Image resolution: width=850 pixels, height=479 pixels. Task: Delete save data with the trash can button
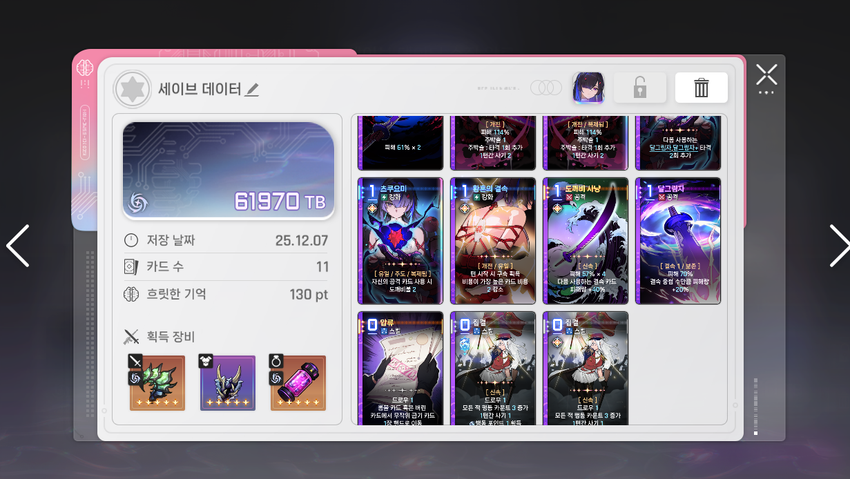coord(701,87)
